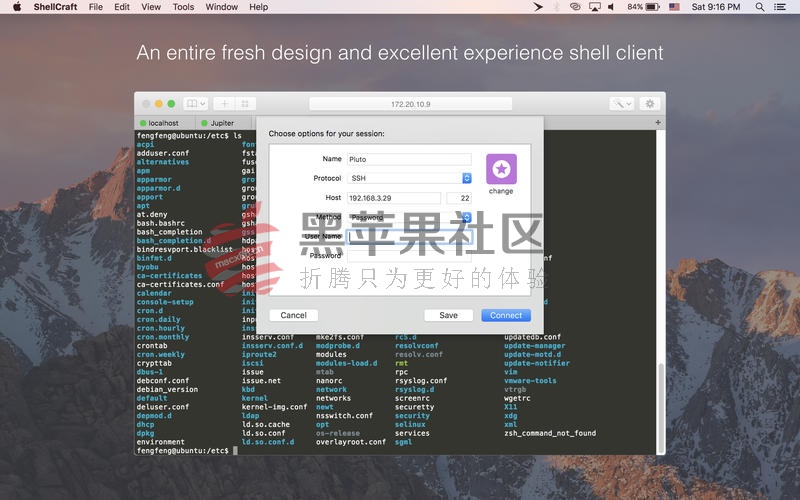800x500 pixels.
Task: Click the US flag input source icon
Action: point(674,7)
